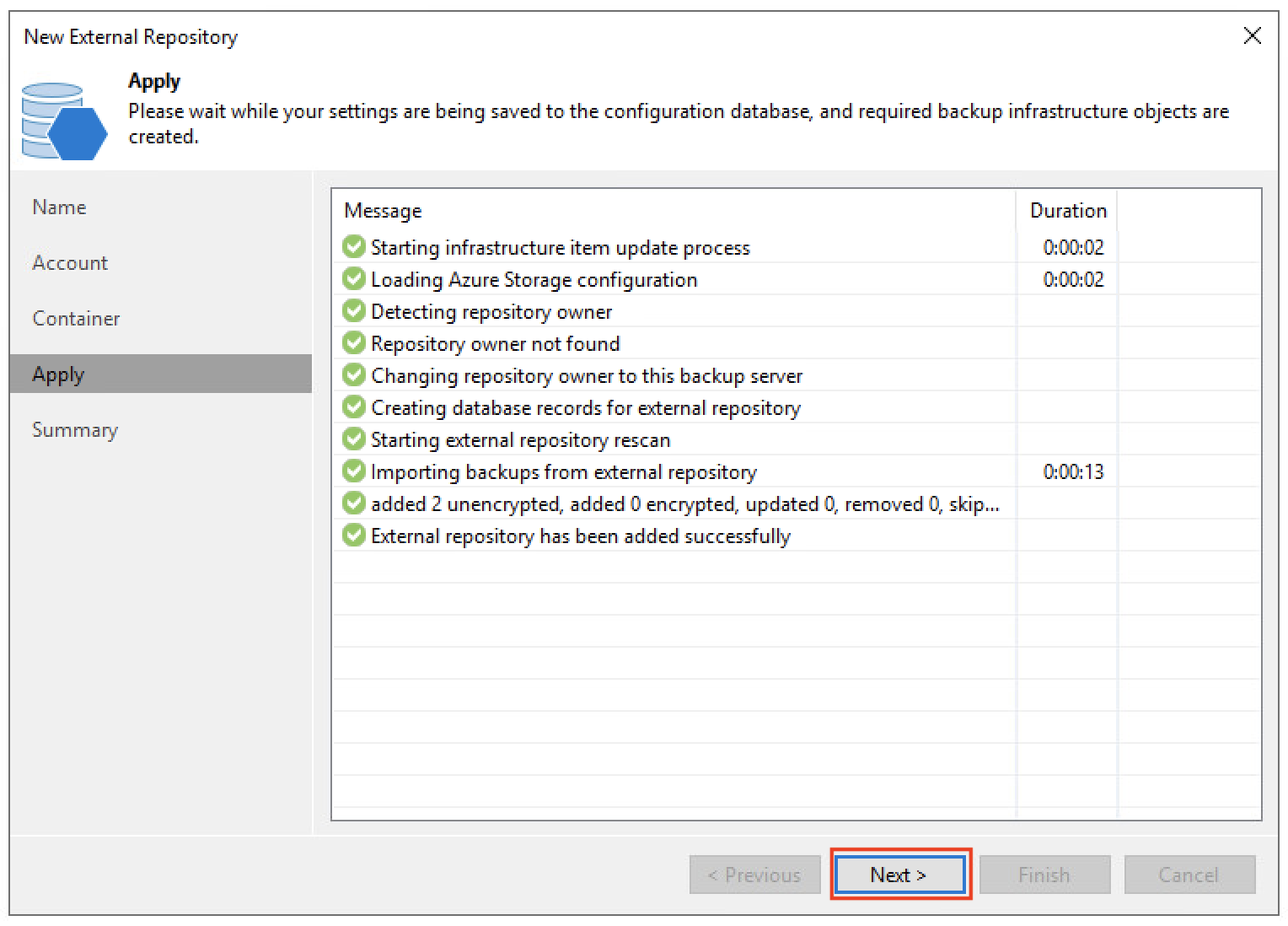
Task: Click green check beside Detecting repository owner
Action: pyautogui.click(x=354, y=311)
